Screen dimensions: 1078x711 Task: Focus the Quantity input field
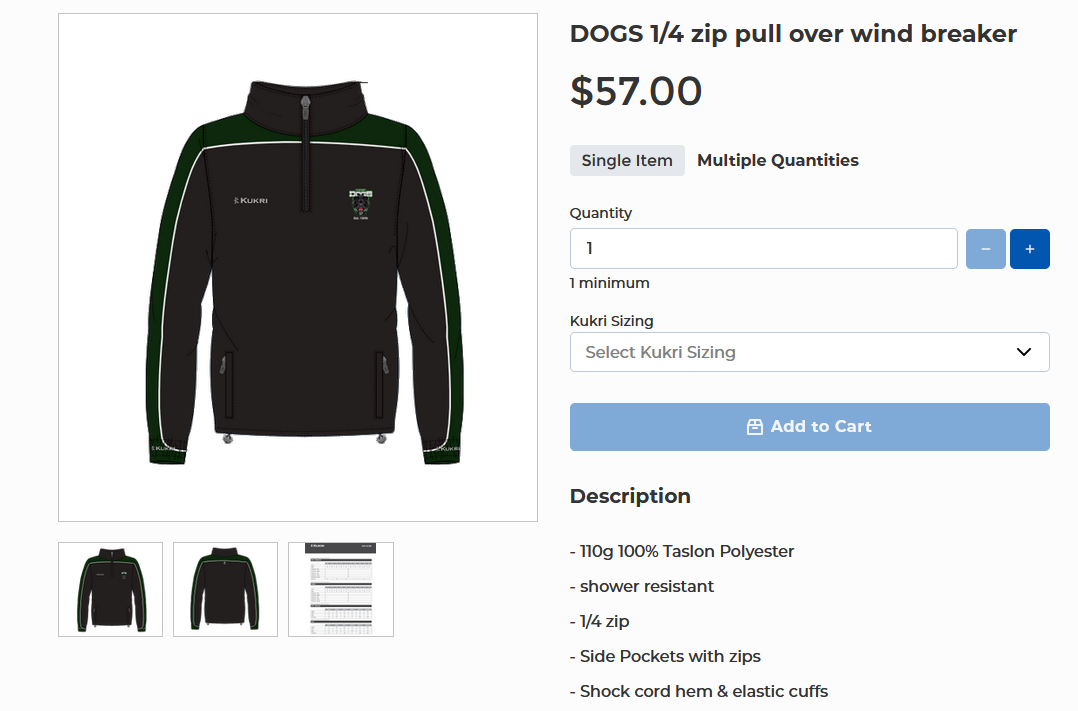click(763, 249)
